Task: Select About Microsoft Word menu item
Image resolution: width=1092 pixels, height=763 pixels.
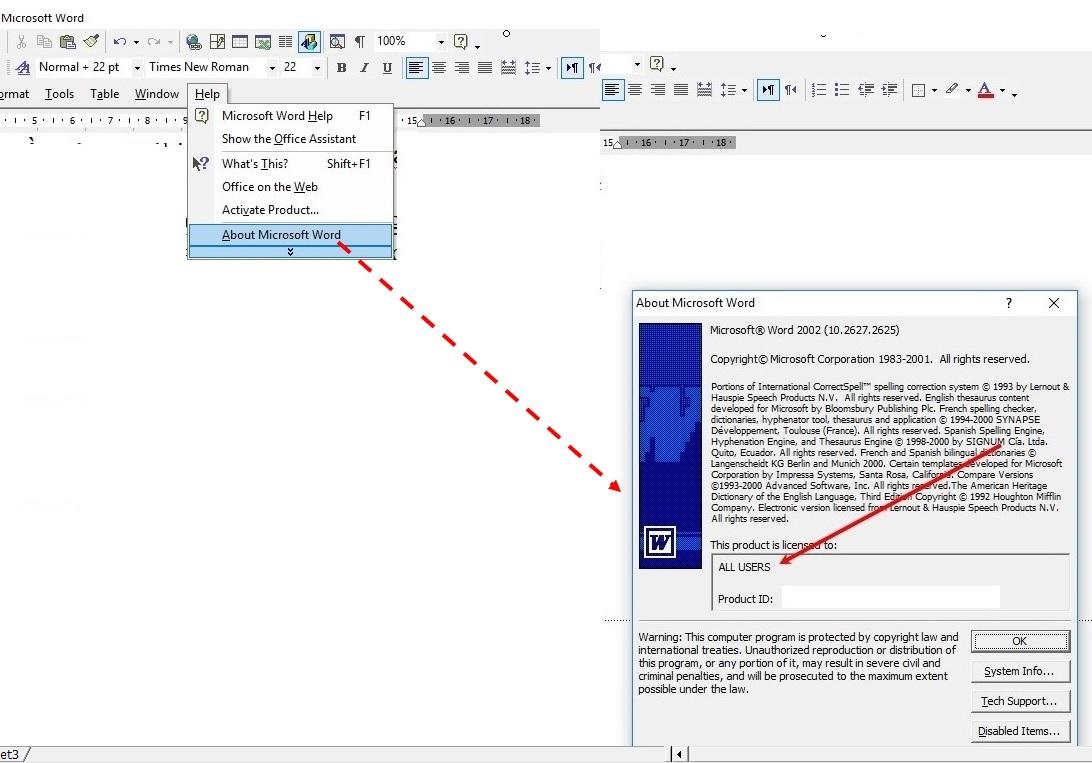Action: point(290,235)
